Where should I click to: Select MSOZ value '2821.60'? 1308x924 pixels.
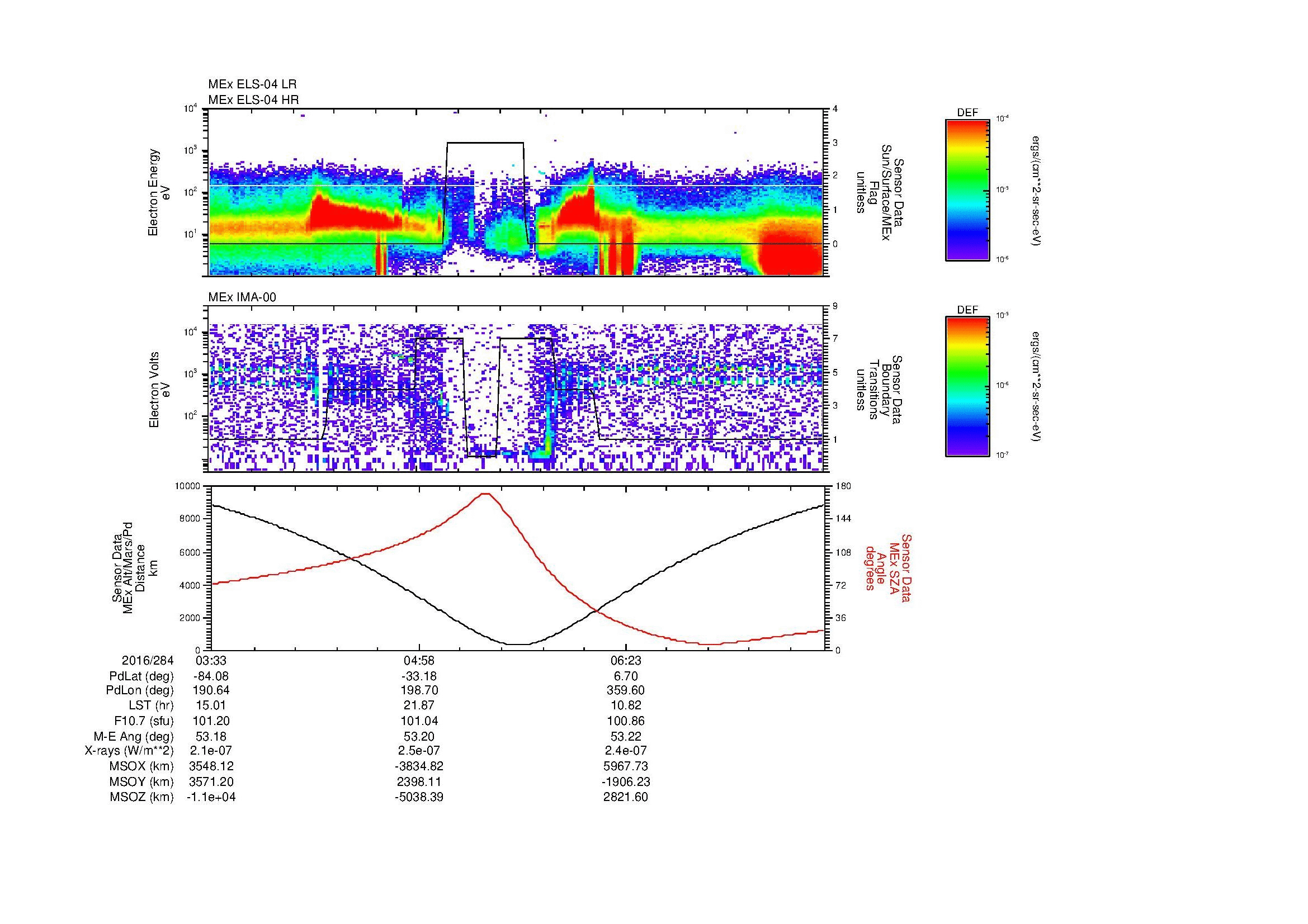tap(626, 797)
